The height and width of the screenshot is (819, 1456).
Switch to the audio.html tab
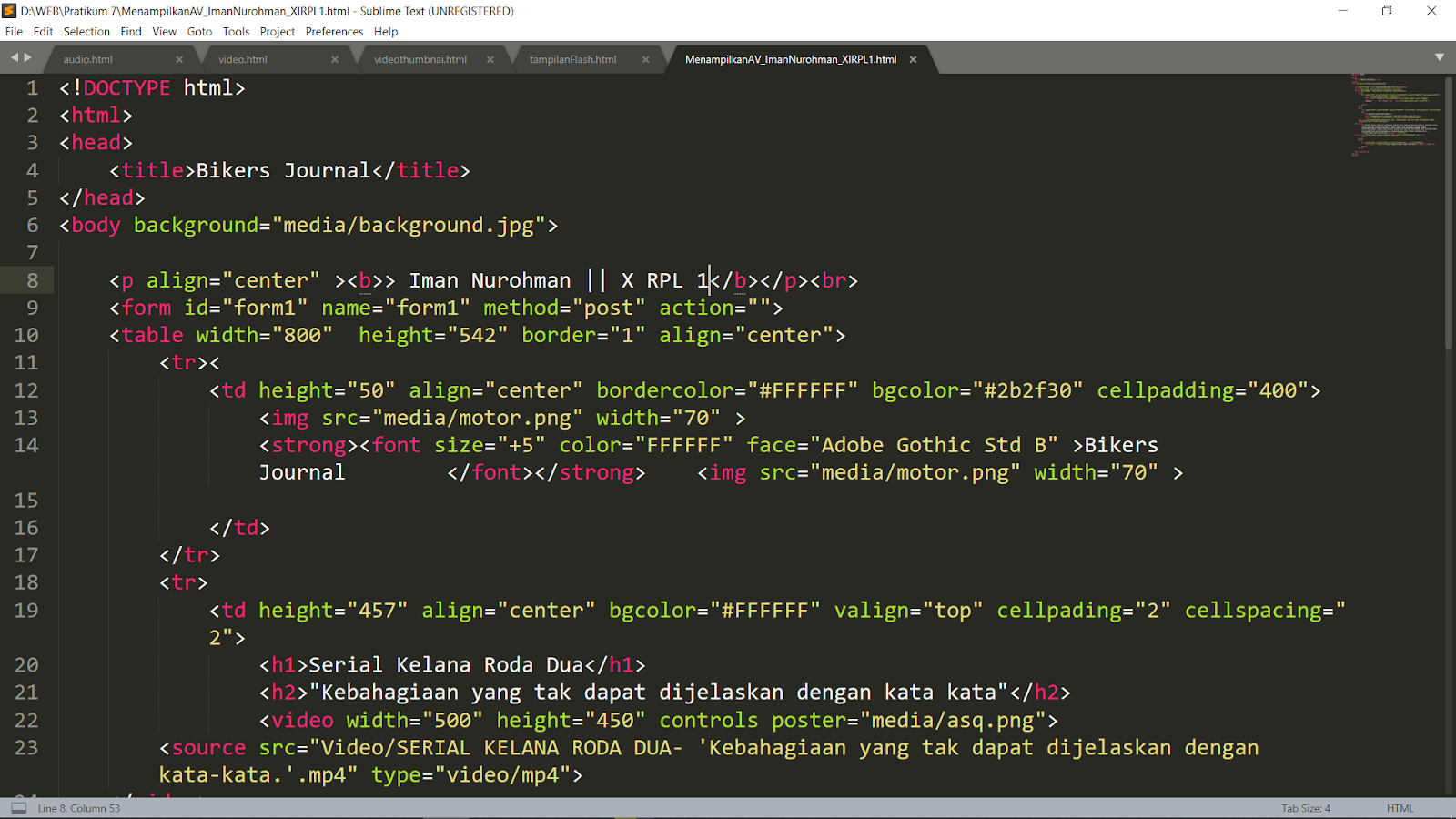(88, 58)
